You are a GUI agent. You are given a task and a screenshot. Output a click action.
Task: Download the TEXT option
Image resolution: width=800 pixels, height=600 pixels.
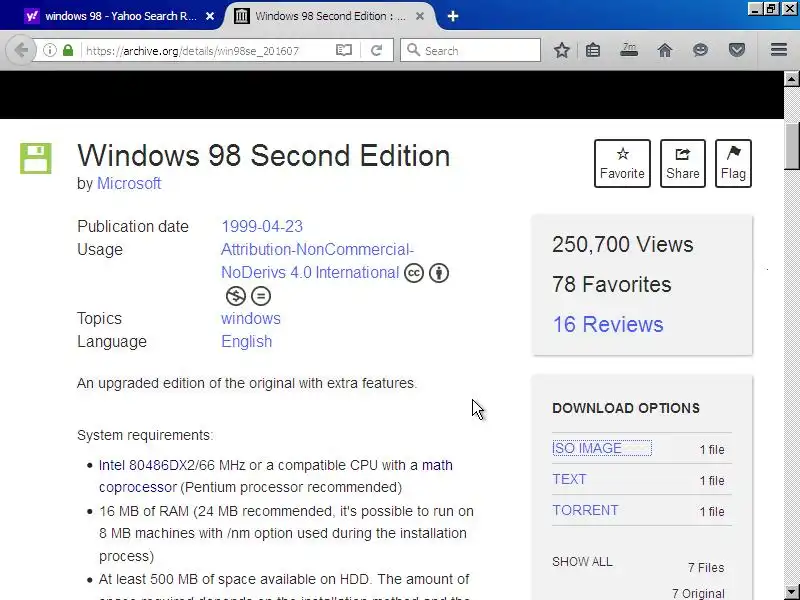tap(569, 479)
